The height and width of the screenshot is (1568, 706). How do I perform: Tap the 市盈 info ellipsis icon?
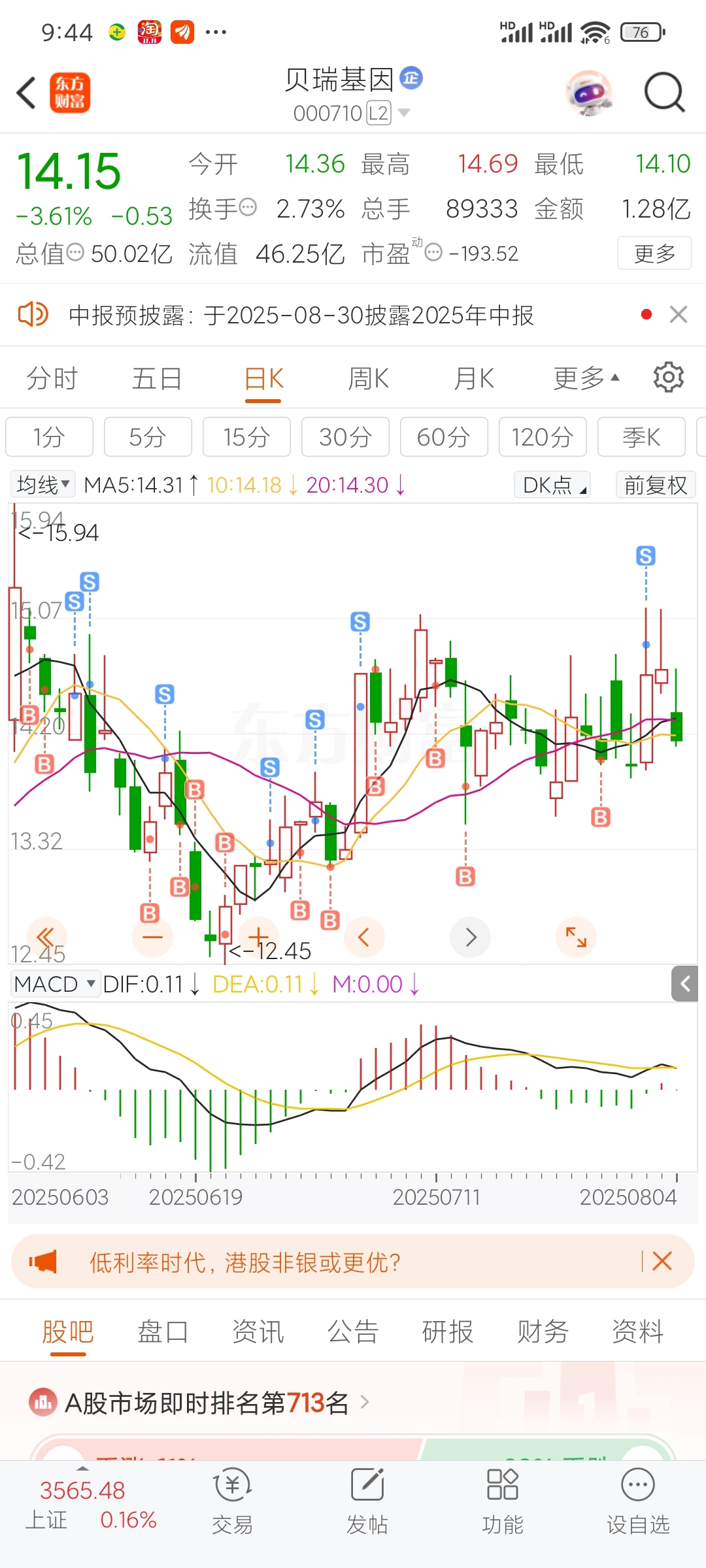coord(433,252)
